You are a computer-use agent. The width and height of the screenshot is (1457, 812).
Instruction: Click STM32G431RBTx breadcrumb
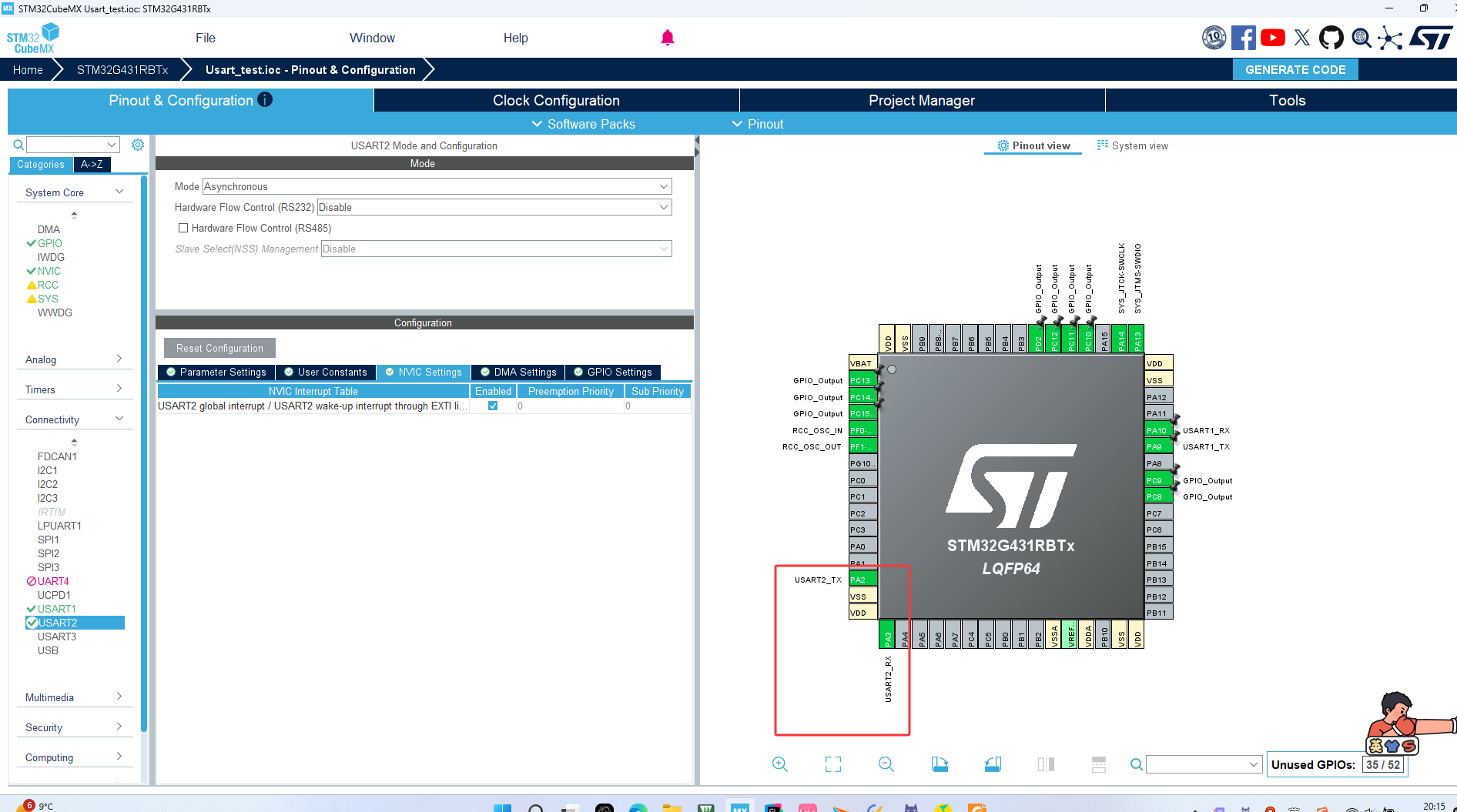tap(122, 69)
